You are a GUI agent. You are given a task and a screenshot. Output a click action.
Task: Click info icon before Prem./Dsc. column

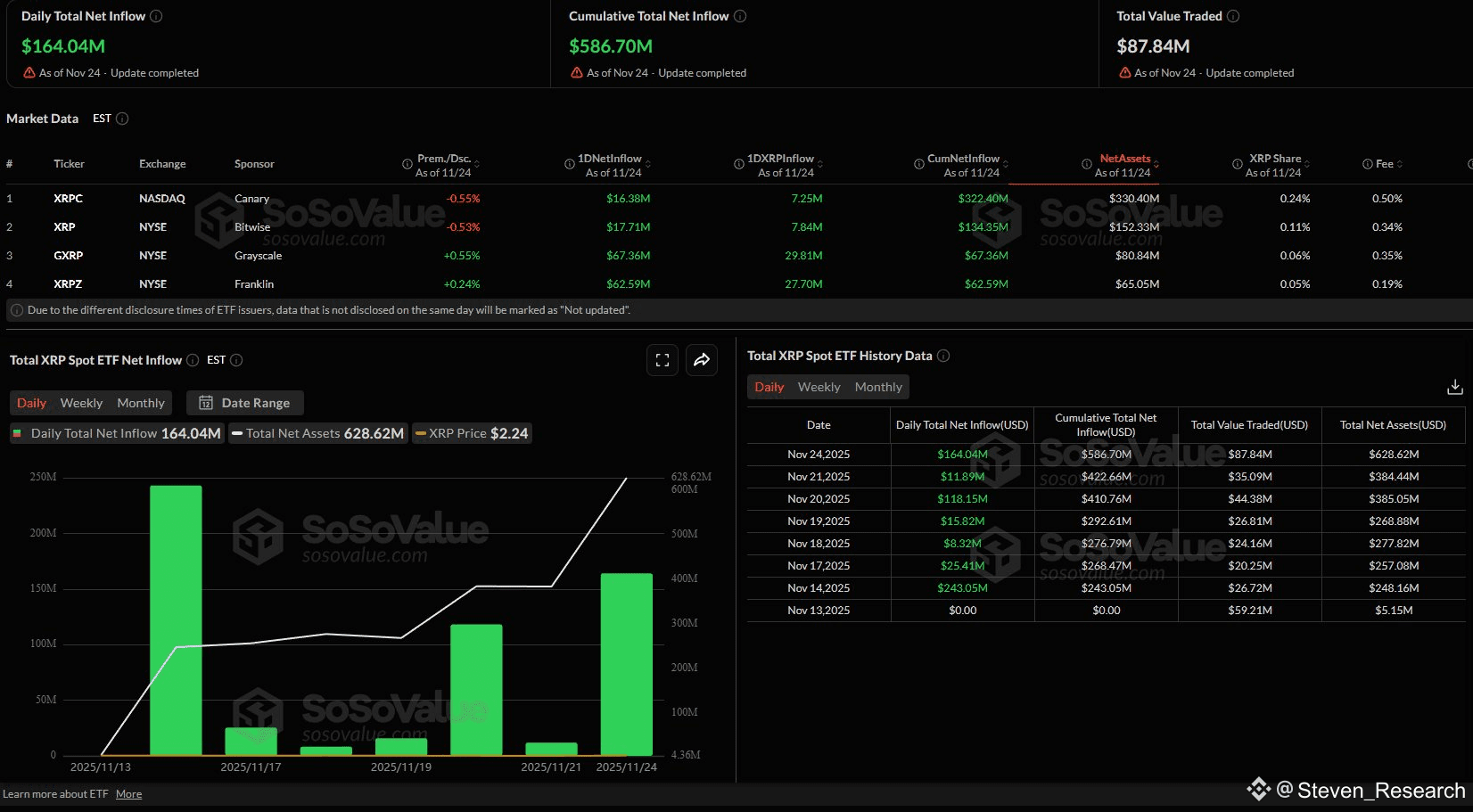(407, 164)
